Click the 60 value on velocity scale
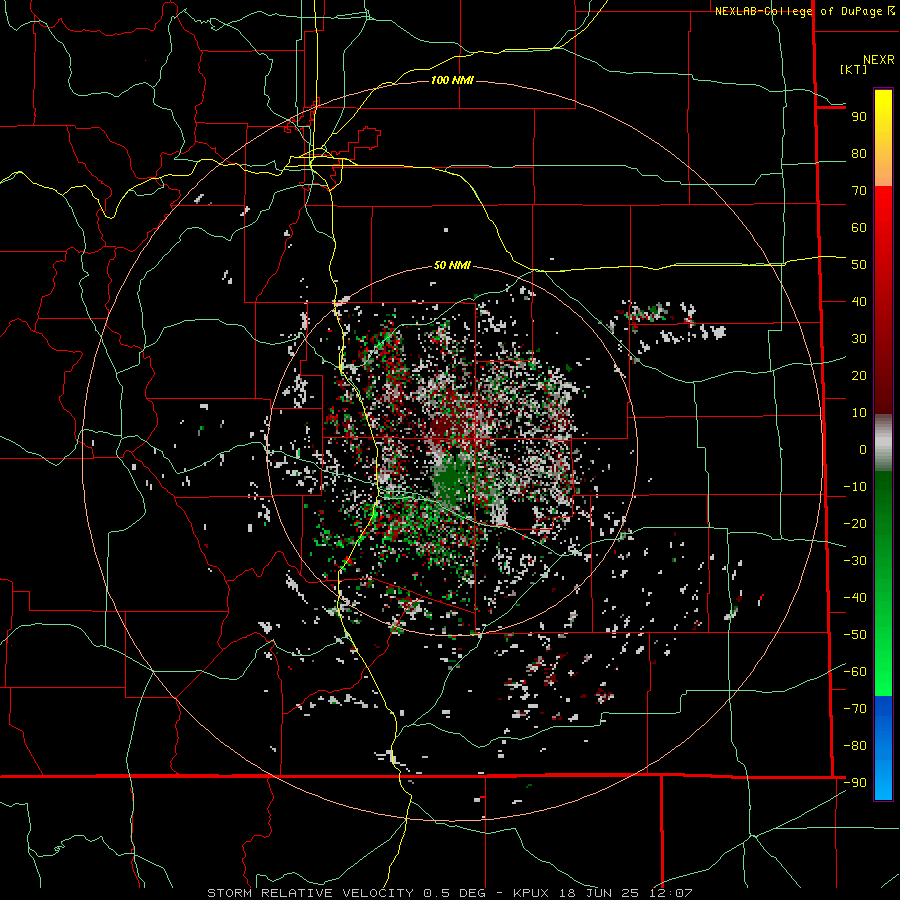This screenshot has height=900, width=900. click(859, 228)
